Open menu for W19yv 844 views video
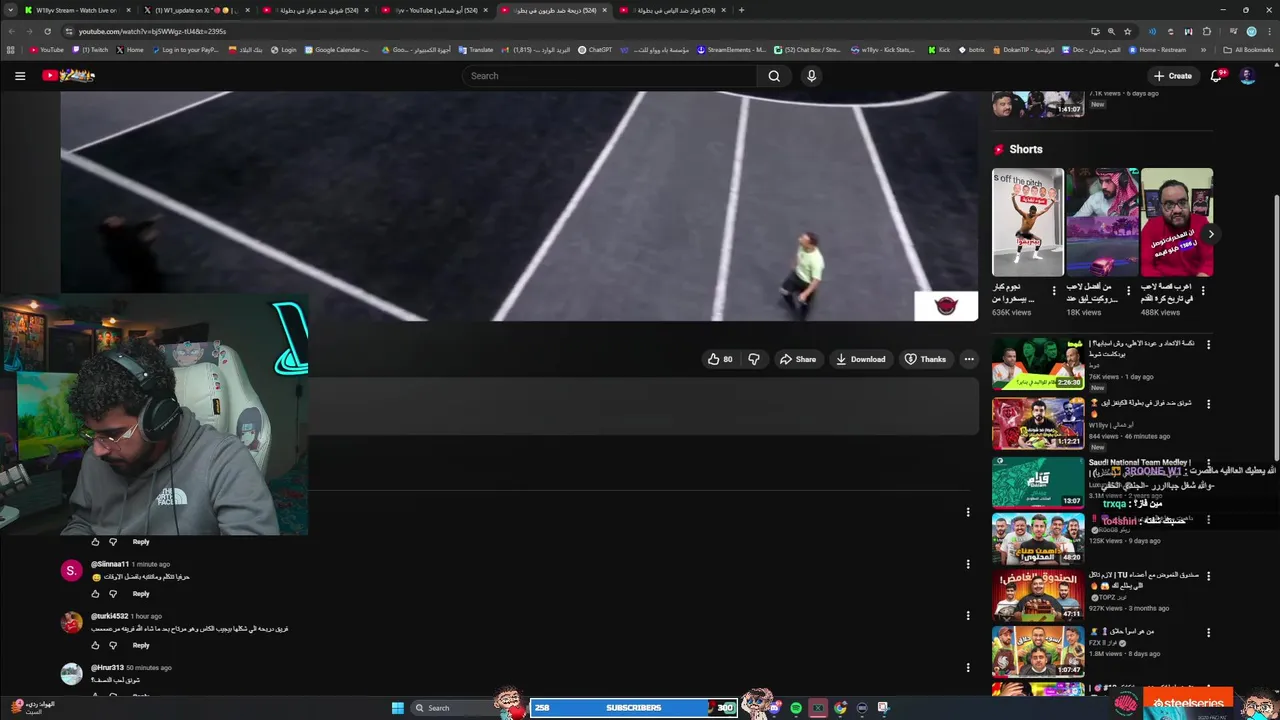The height and width of the screenshot is (720, 1280). click(1208, 405)
